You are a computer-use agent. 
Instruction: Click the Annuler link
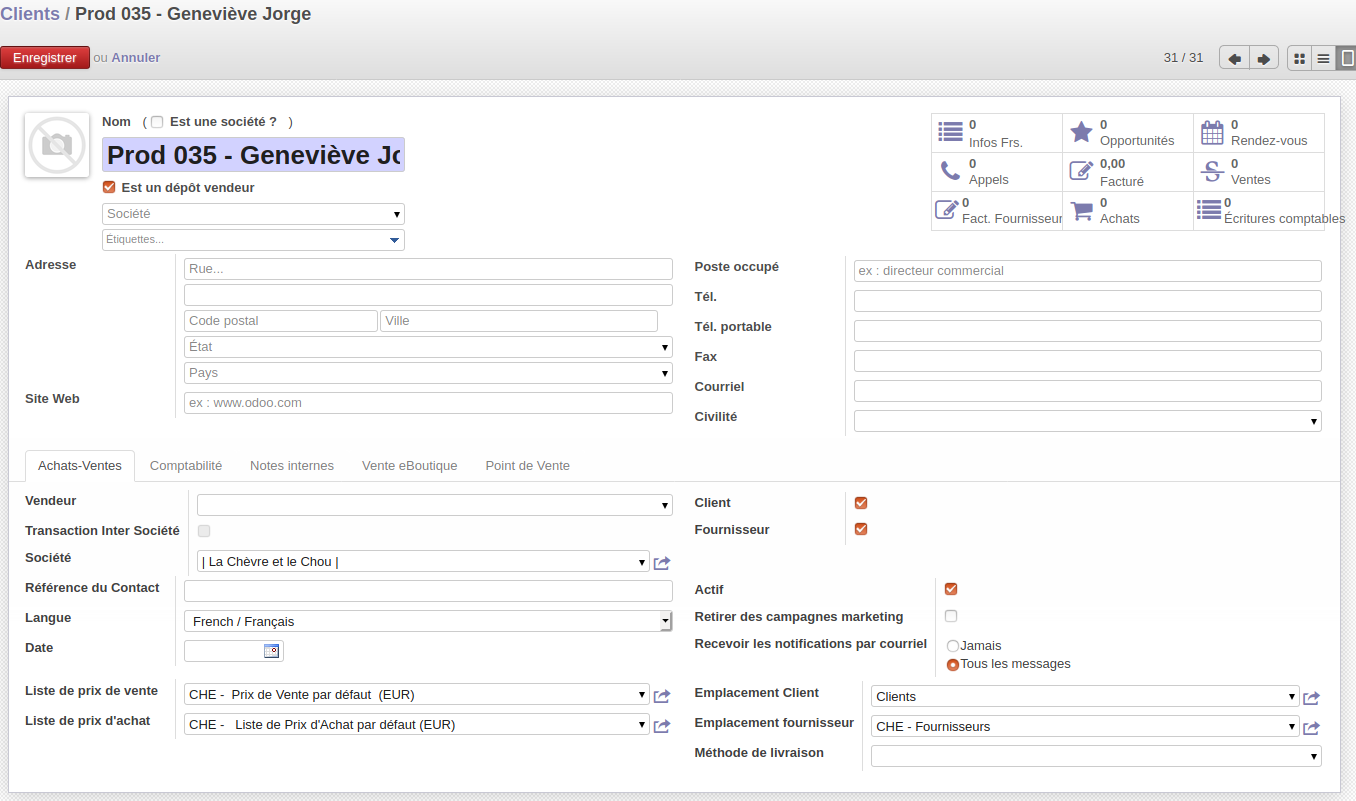click(x=135, y=58)
